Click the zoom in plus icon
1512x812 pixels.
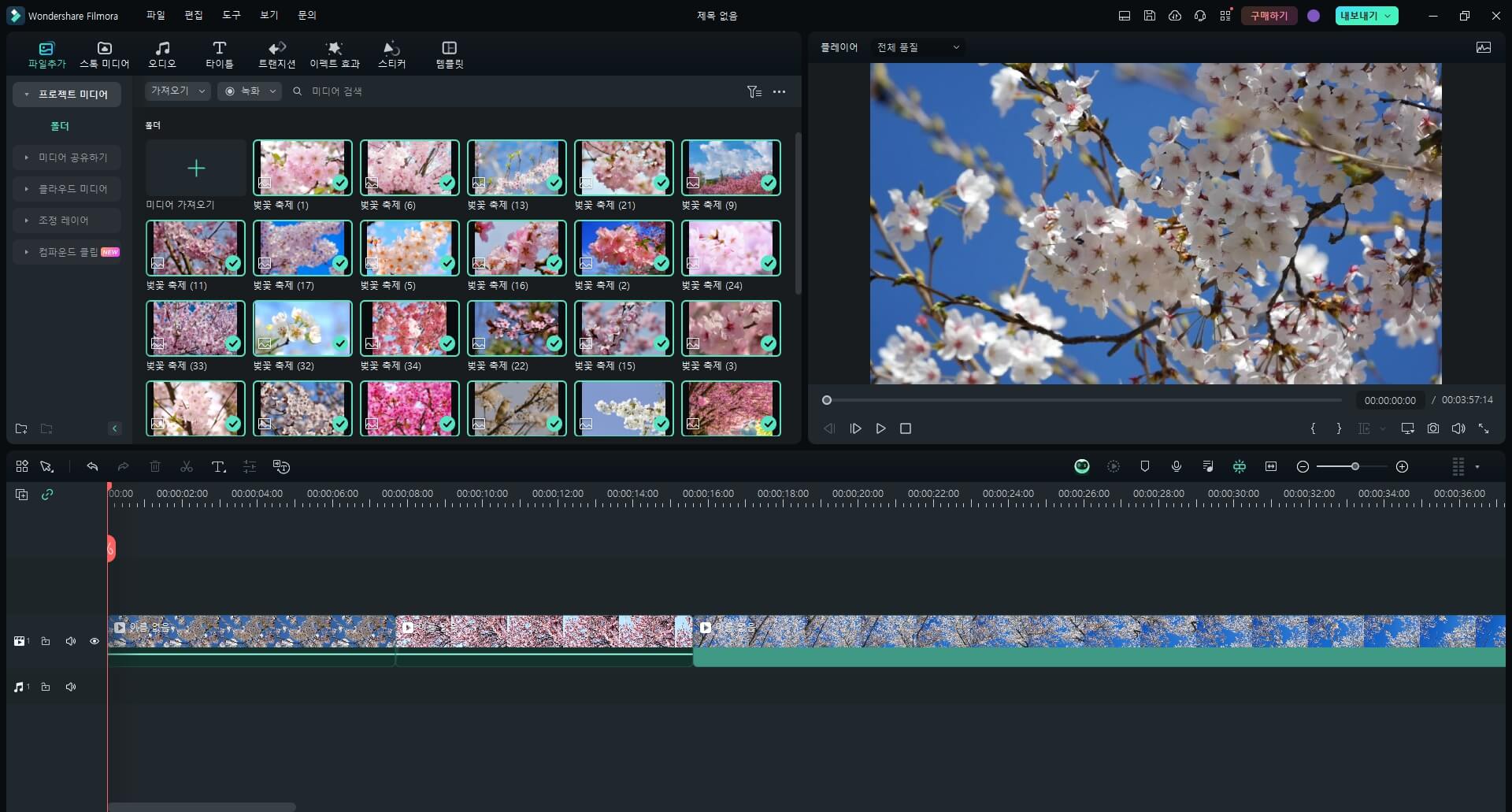pyautogui.click(x=1402, y=467)
